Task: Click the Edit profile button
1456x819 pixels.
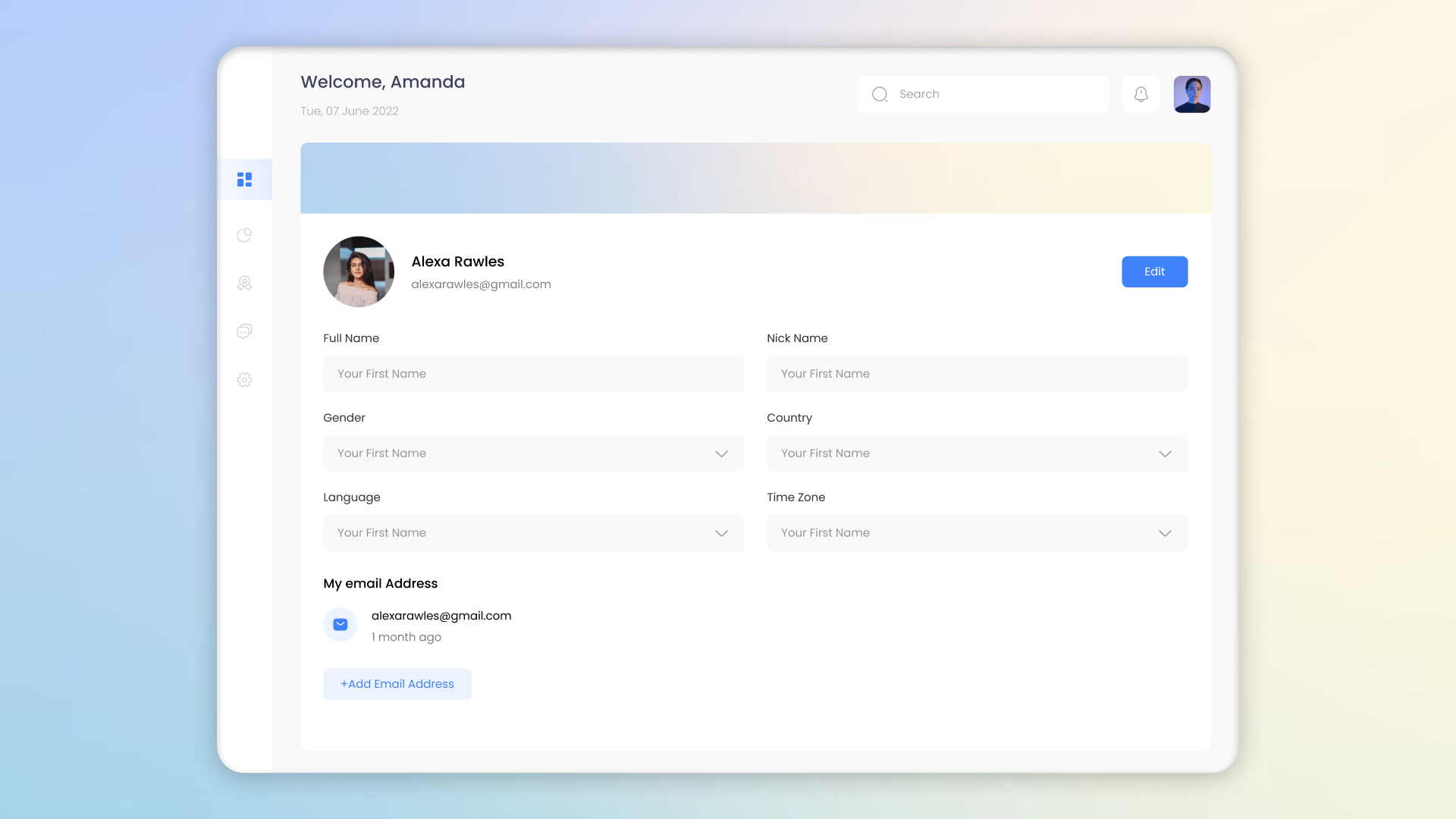Action: pyautogui.click(x=1154, y=271)
